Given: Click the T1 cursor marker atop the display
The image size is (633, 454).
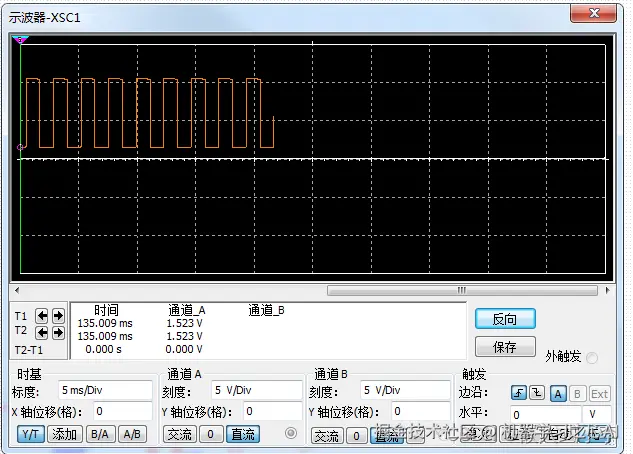Looking at the screenshot, I should click(20, 40).
